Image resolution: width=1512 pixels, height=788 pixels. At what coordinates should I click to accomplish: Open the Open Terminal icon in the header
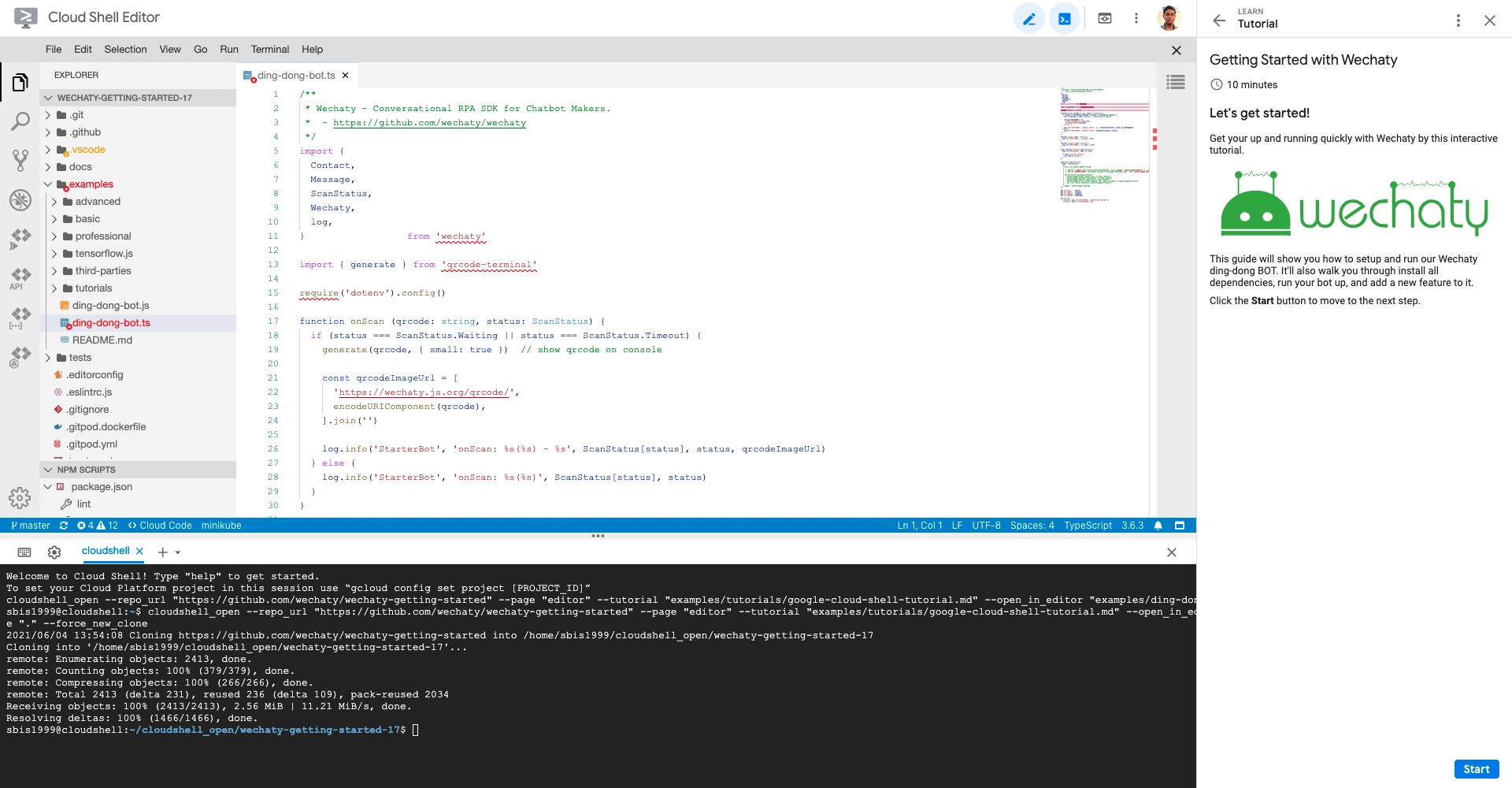tap(1065, 18)
